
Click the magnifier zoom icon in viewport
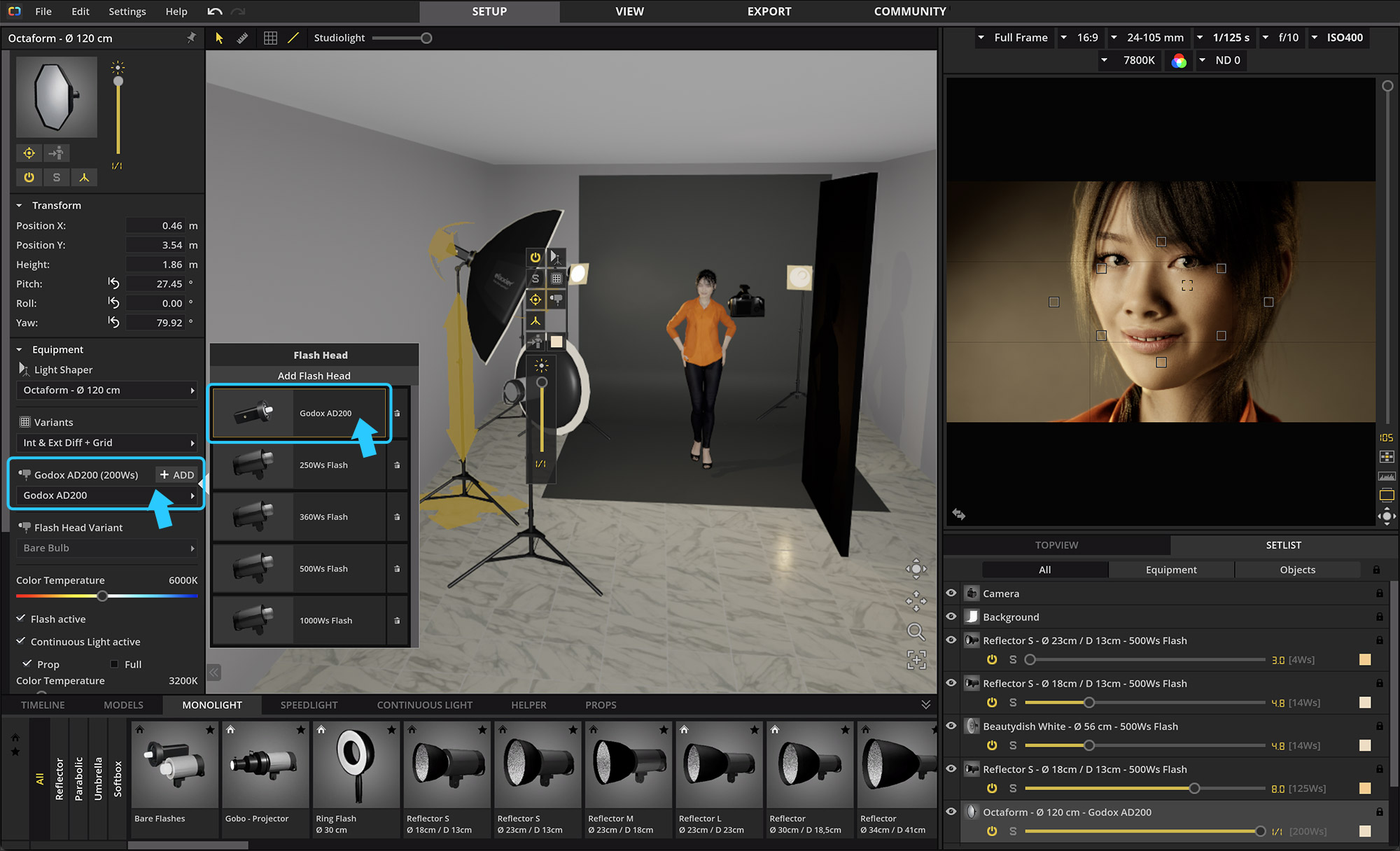pyautogui.click(x=916, y=631)
